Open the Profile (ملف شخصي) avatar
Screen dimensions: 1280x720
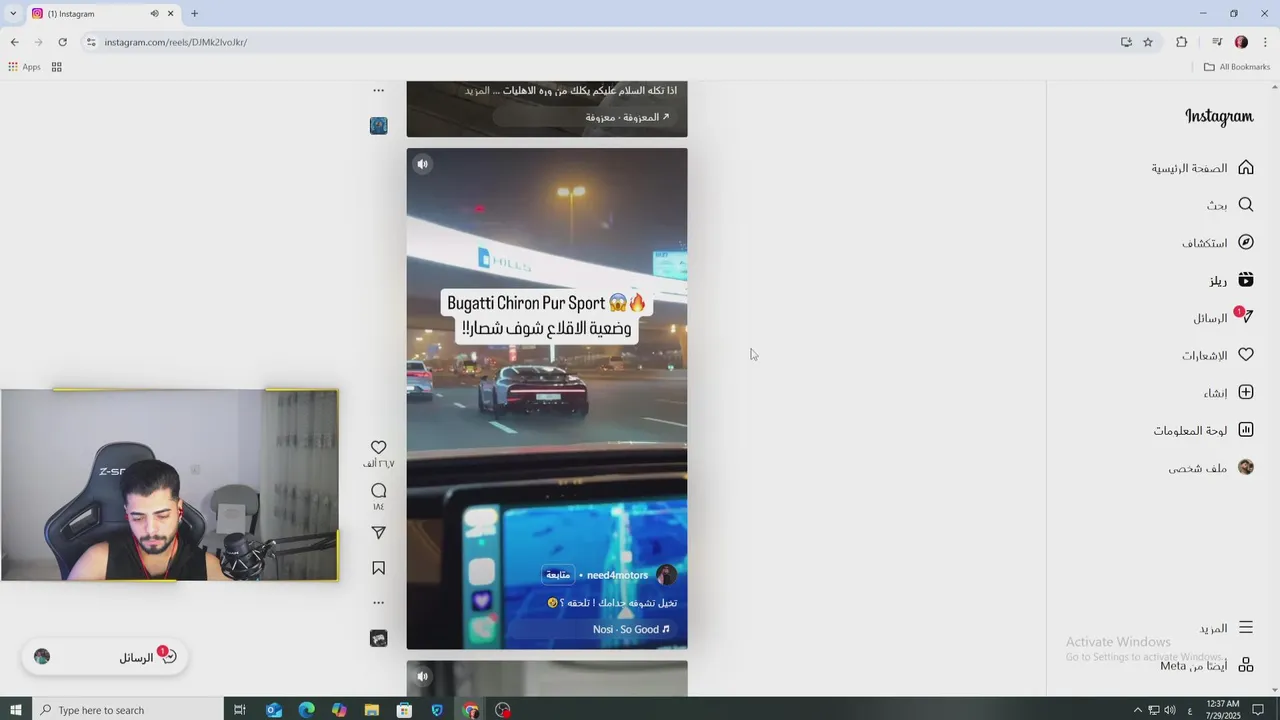click(1245, 467)
